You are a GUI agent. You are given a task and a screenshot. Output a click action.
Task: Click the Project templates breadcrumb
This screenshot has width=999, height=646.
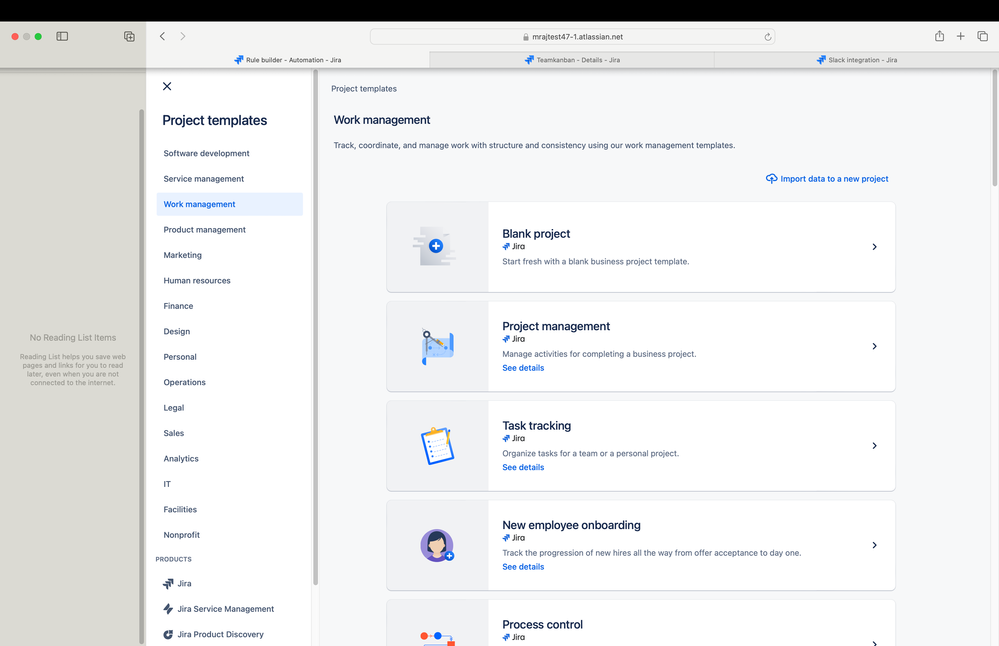tap(364, 89)
